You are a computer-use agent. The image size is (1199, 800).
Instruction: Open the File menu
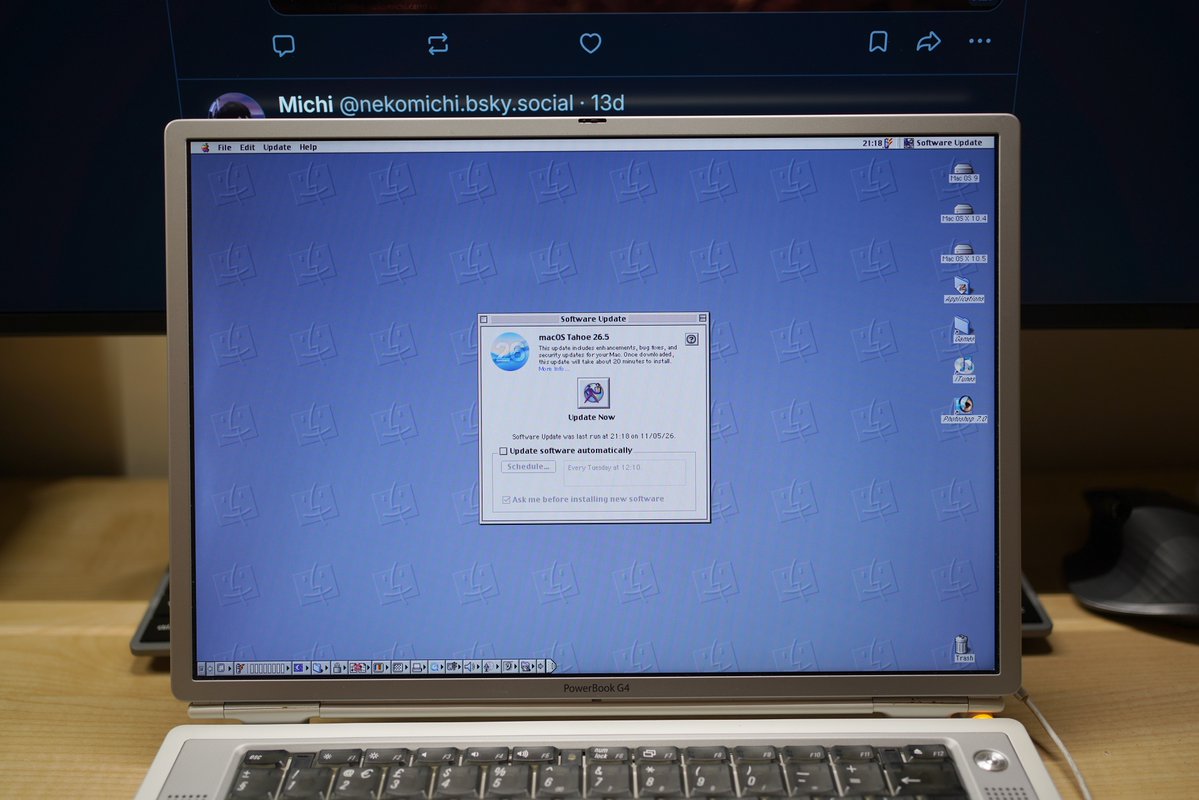click(224, 148)
